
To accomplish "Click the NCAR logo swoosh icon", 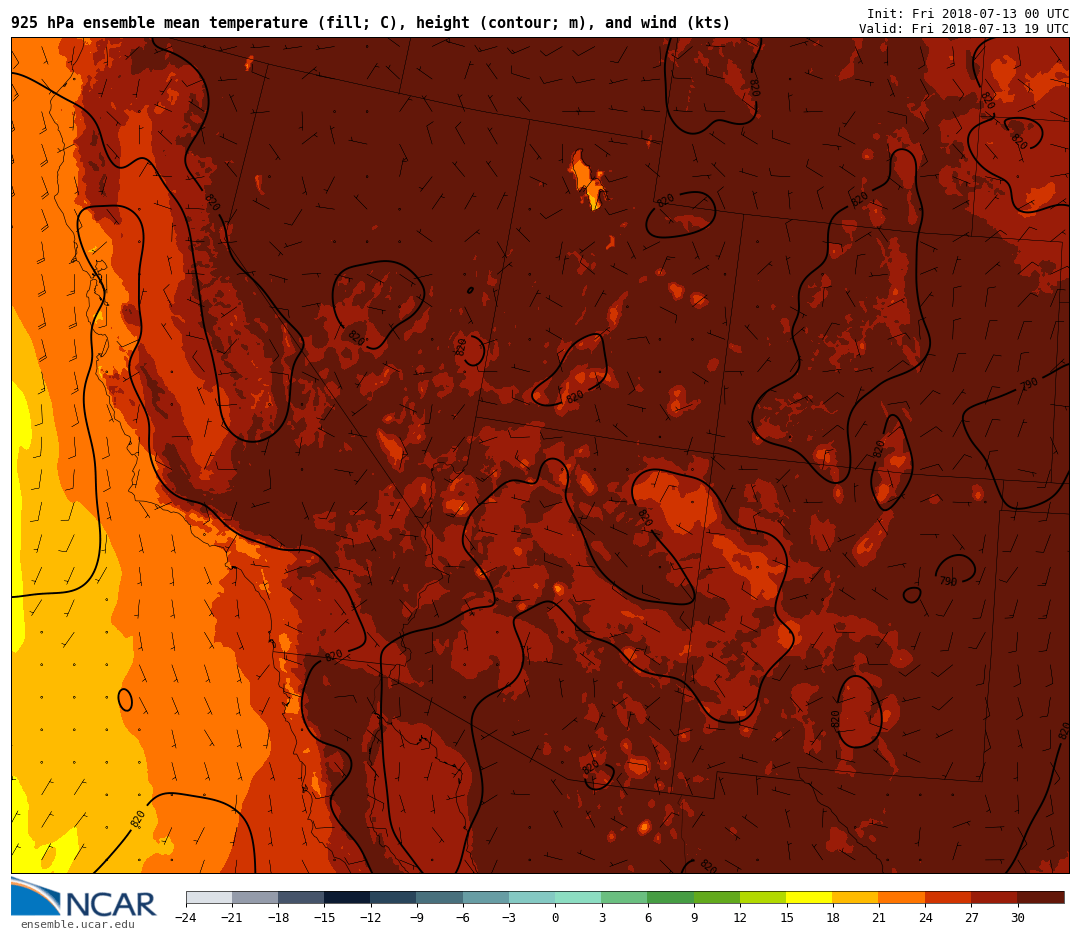I will (x=35, y=896).
